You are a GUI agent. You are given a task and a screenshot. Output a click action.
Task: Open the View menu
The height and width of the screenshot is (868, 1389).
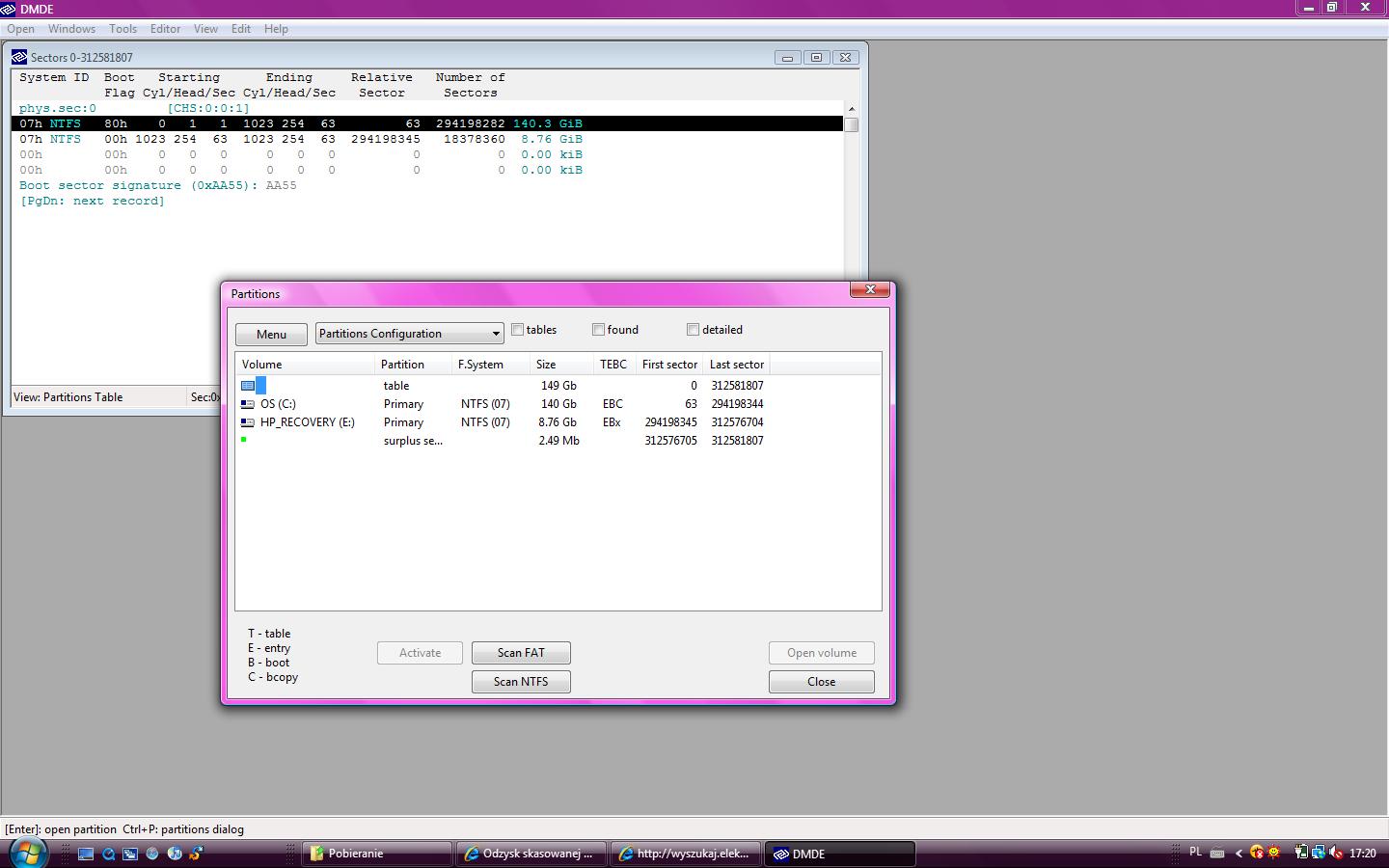pos(205,29)
